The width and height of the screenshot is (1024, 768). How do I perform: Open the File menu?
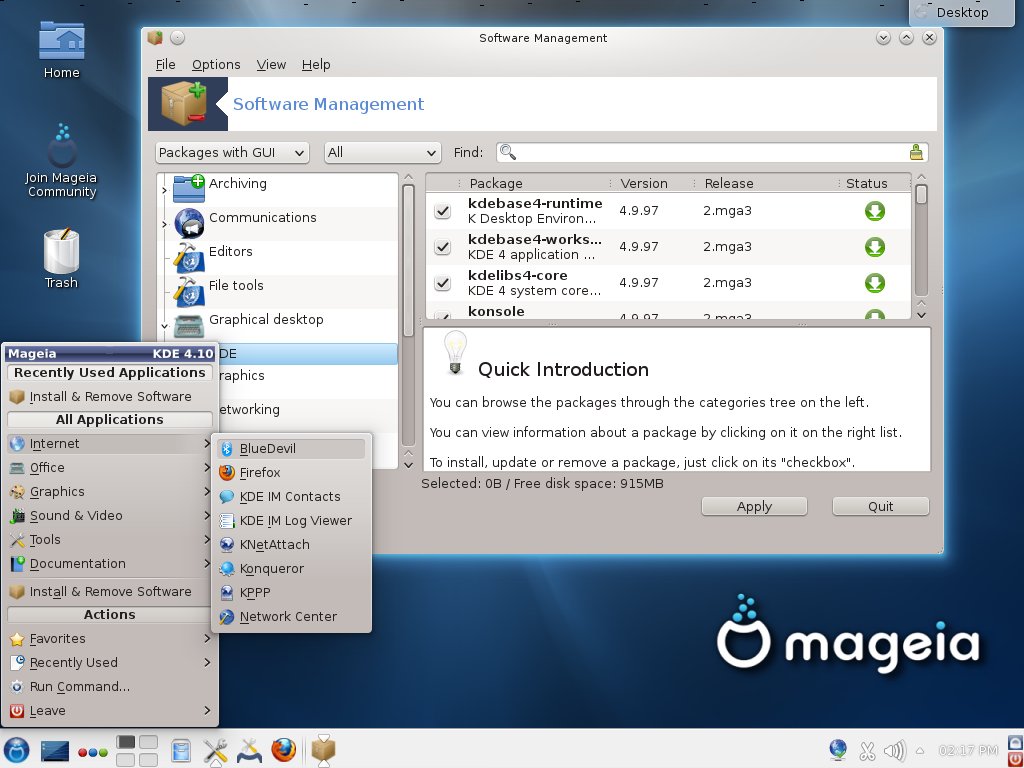[x=165, y=65]
